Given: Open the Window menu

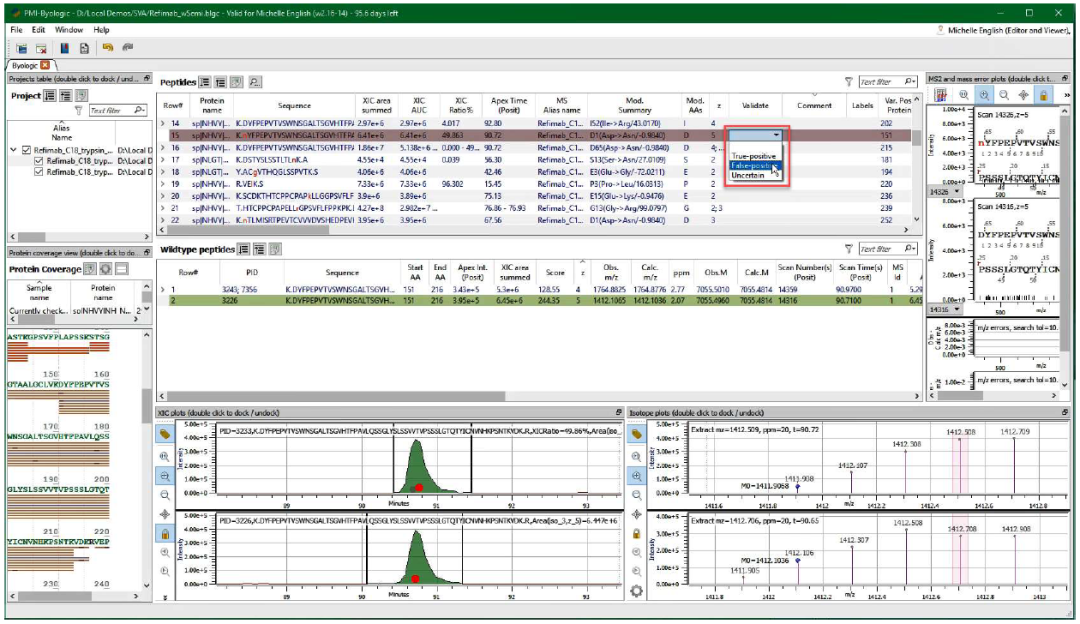Looking at the screenshot, I should pos(69,30).
